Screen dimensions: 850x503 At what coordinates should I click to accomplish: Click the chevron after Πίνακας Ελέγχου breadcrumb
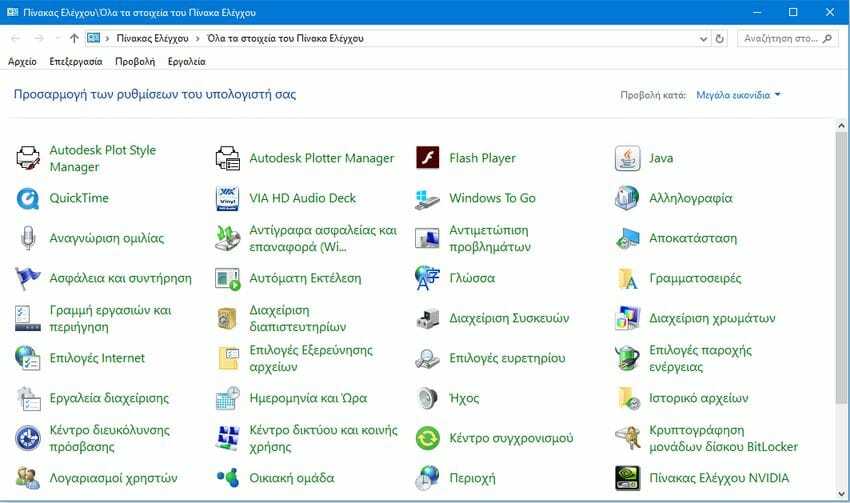click(x=197, y=38)
